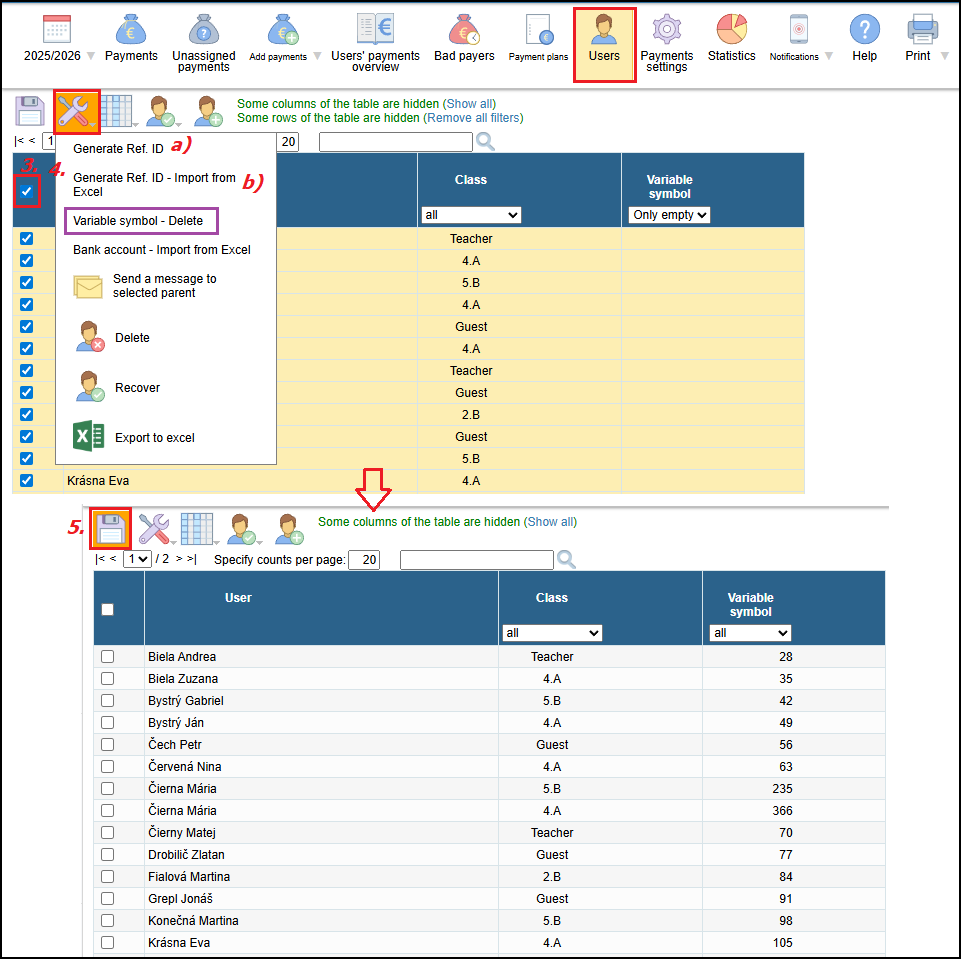Open Payments settings gear icon
The image size is (961, 959).
[x=666, y=30]
